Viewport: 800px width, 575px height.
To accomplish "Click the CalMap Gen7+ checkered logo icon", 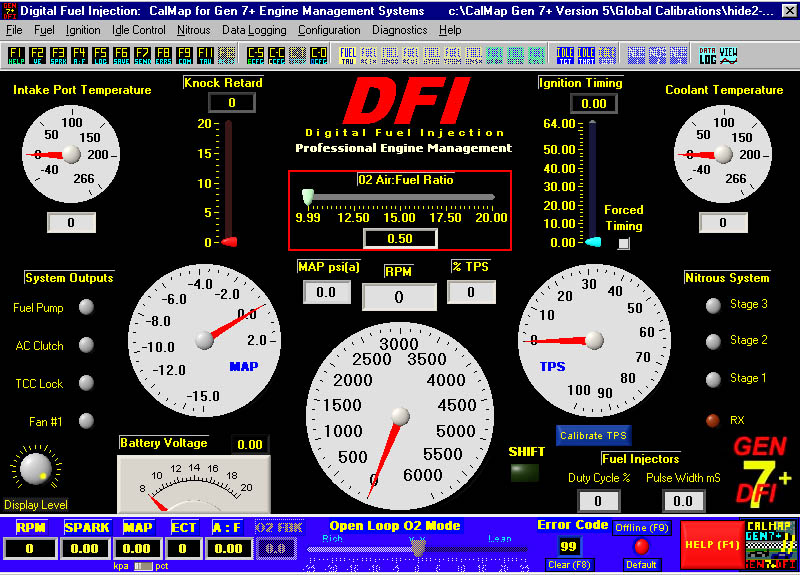I will click(x=771, y=544).
